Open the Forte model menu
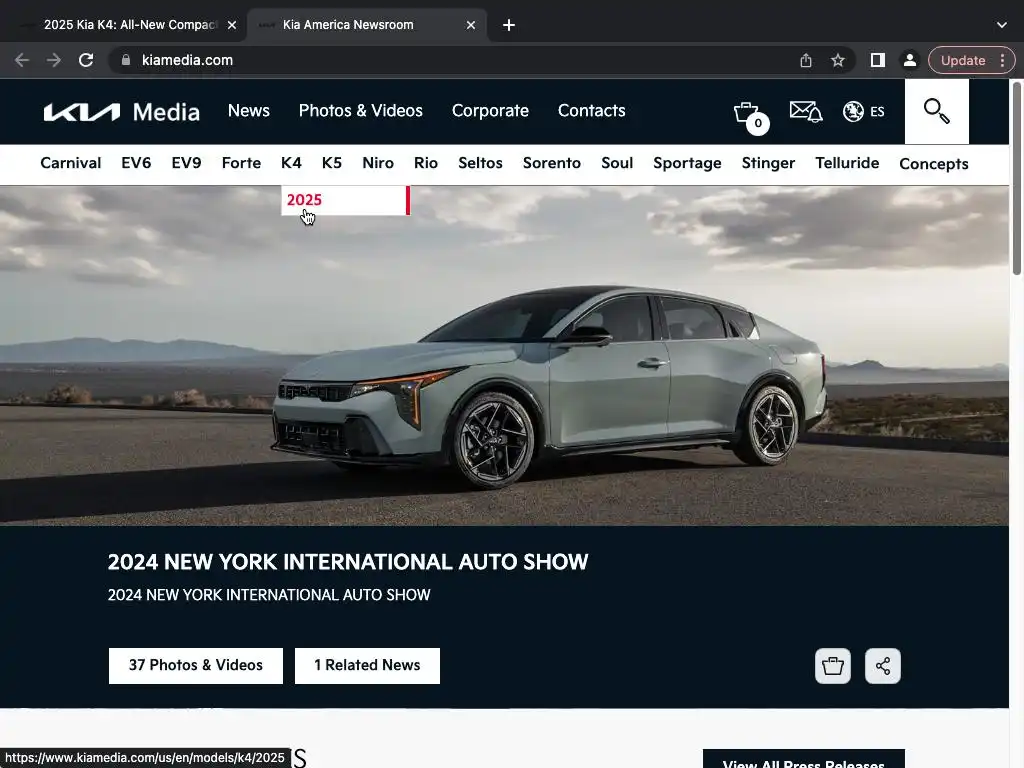1024x768 pixels. (x=241, y=163)
